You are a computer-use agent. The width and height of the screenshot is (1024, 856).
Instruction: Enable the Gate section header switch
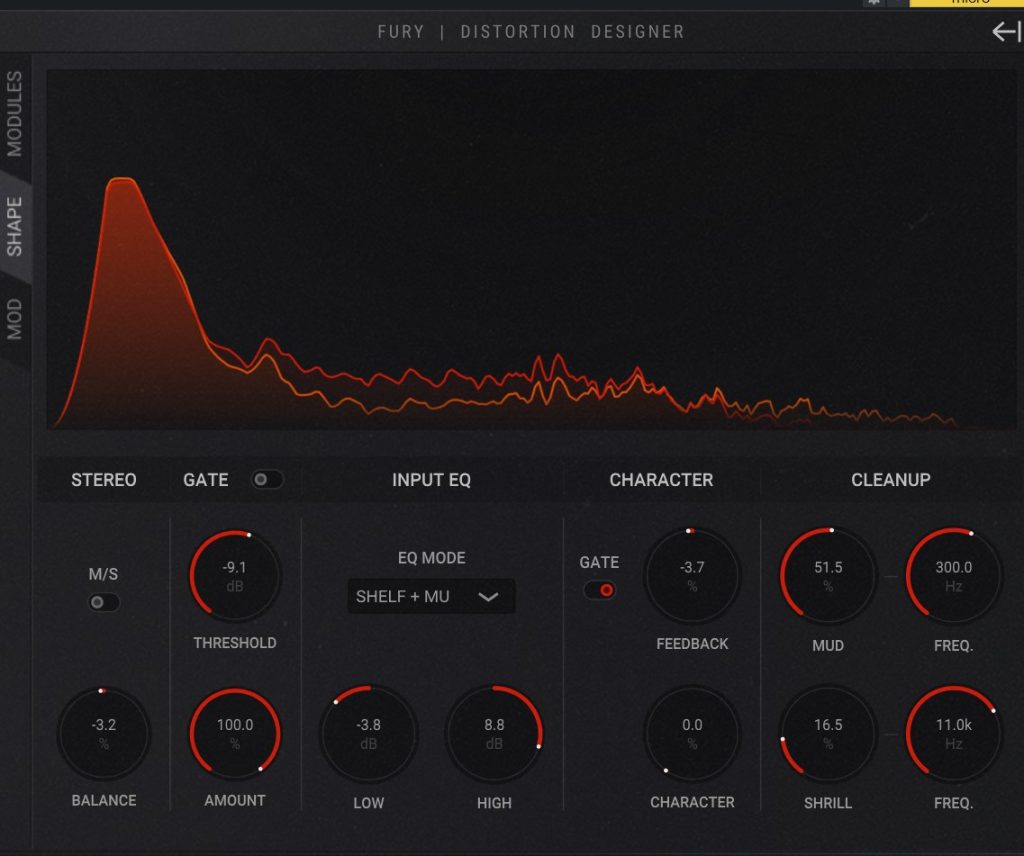tap(267, 480)
